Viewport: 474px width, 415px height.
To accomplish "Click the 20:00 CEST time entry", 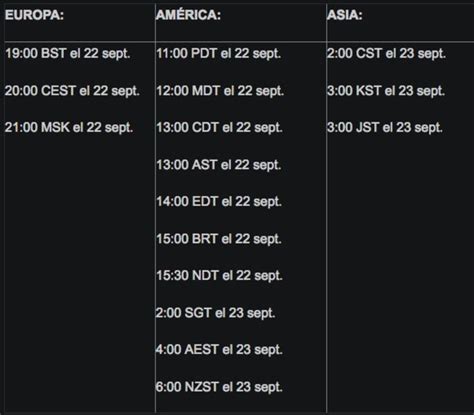I will (x=72, y=91).
